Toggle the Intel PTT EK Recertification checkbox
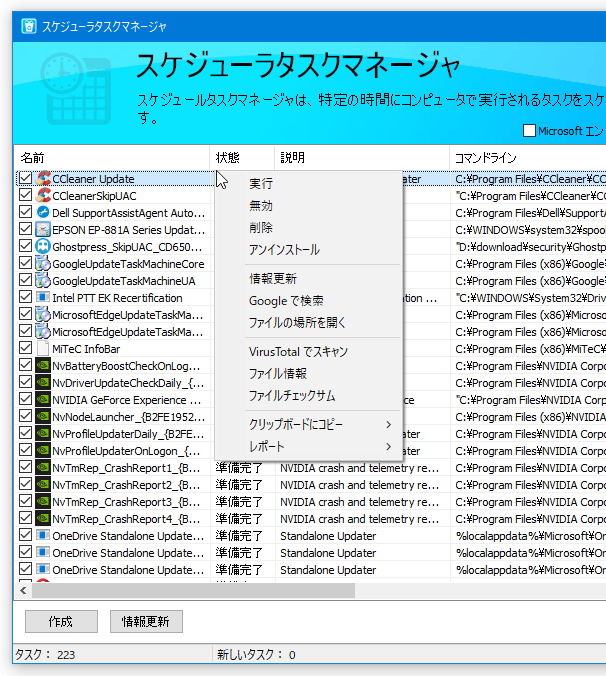The height and width of the screenshot is (676, 606). [25, 297]
